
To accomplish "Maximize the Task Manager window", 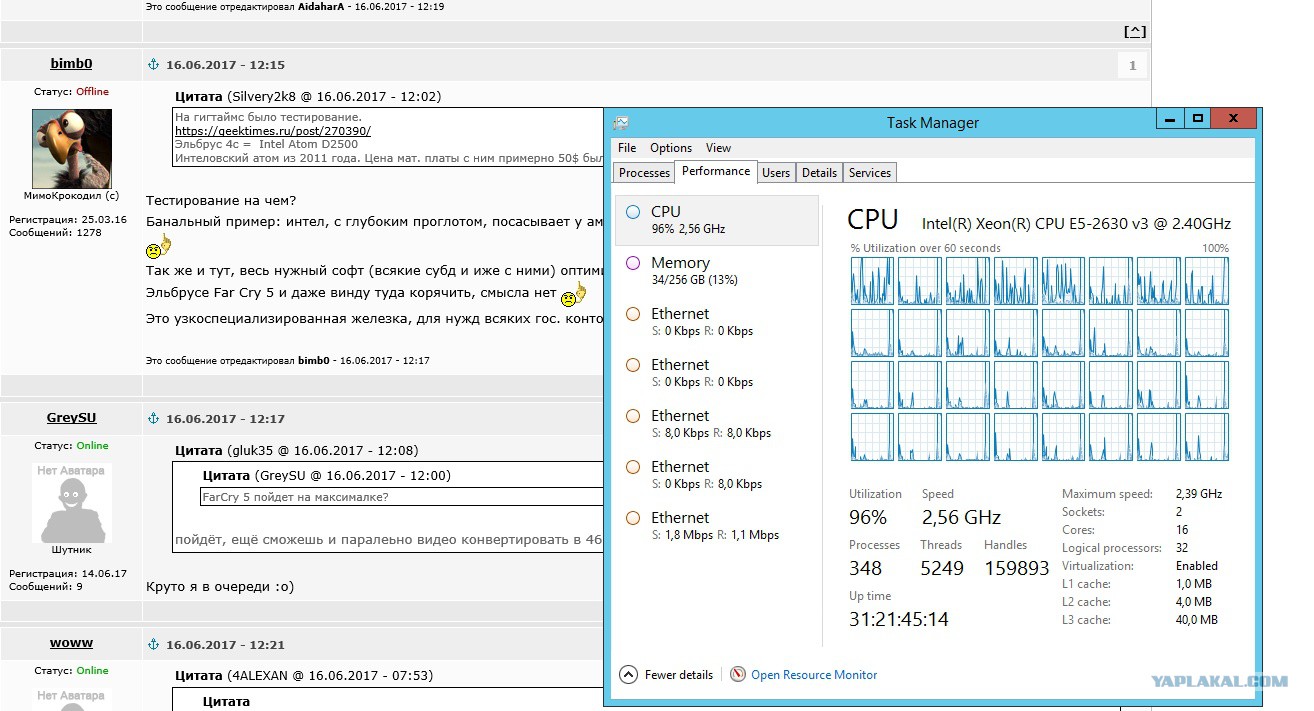I will click(x=1197, y=118).
